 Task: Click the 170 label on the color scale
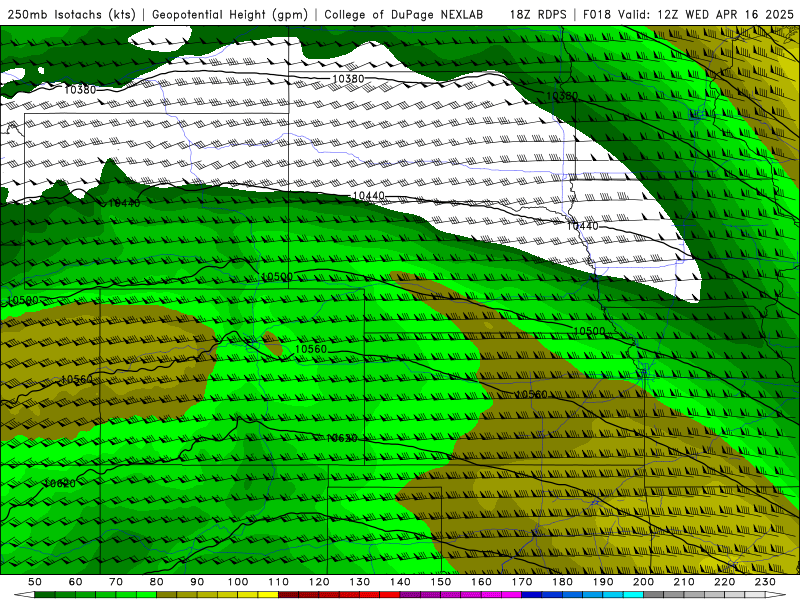click(x=522, y=582)
